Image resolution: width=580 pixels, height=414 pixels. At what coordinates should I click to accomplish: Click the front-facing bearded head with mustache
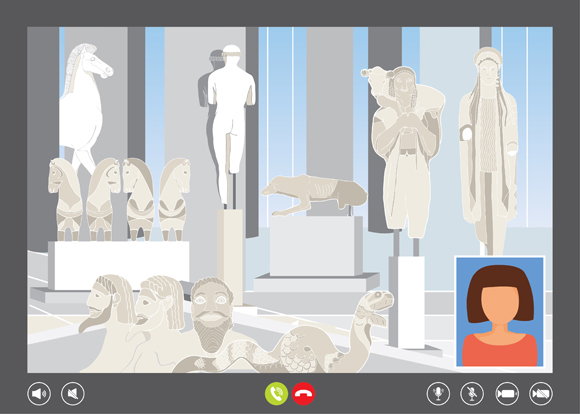[x=212, y=314]
